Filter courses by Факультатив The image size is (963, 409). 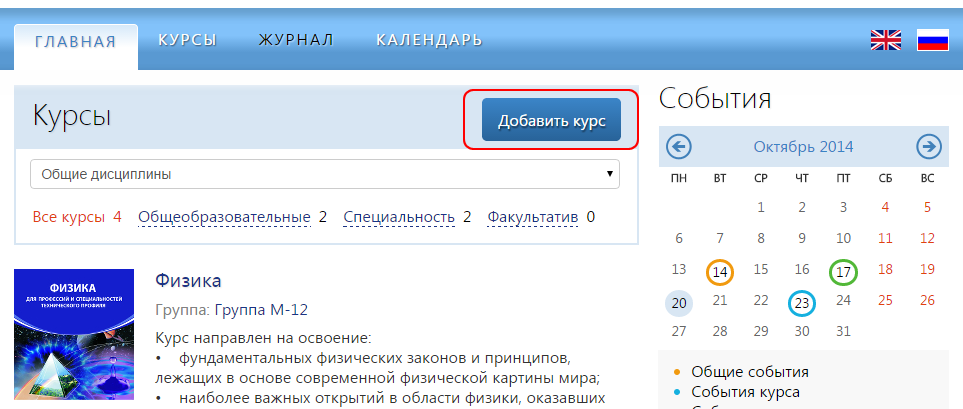(x=532, y=217)
